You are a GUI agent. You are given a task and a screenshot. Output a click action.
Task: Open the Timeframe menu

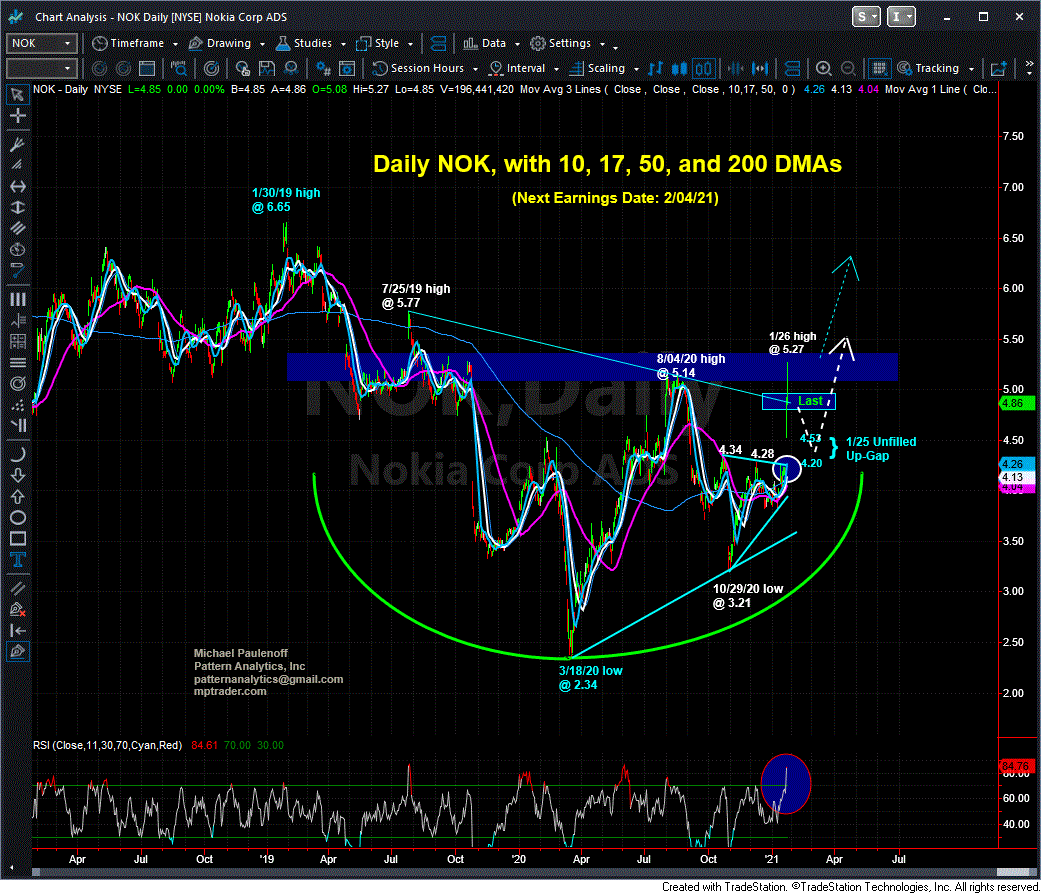point(128,43)
